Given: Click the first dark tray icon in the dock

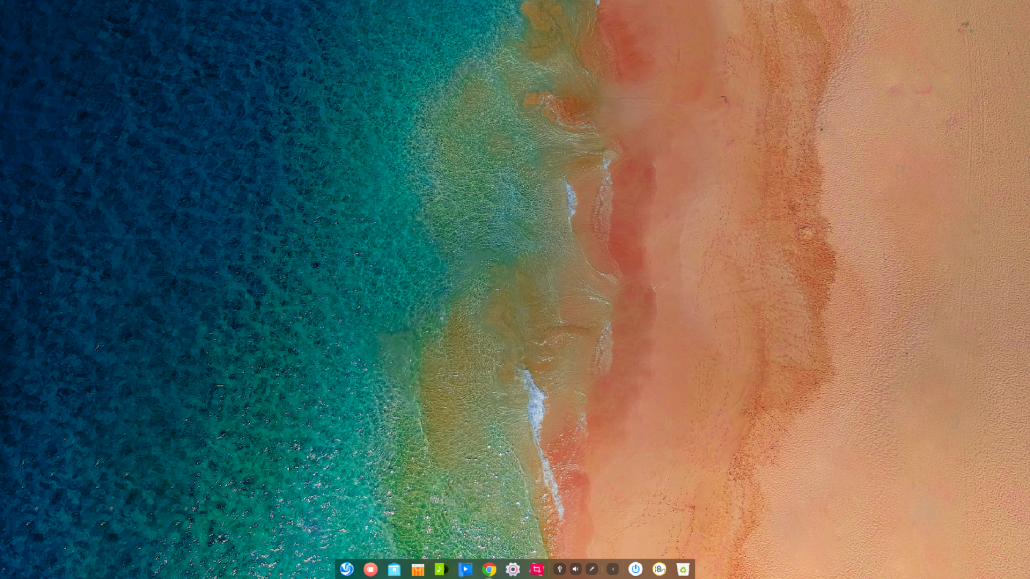Looking at the screenshot, I should pos(560,569).
